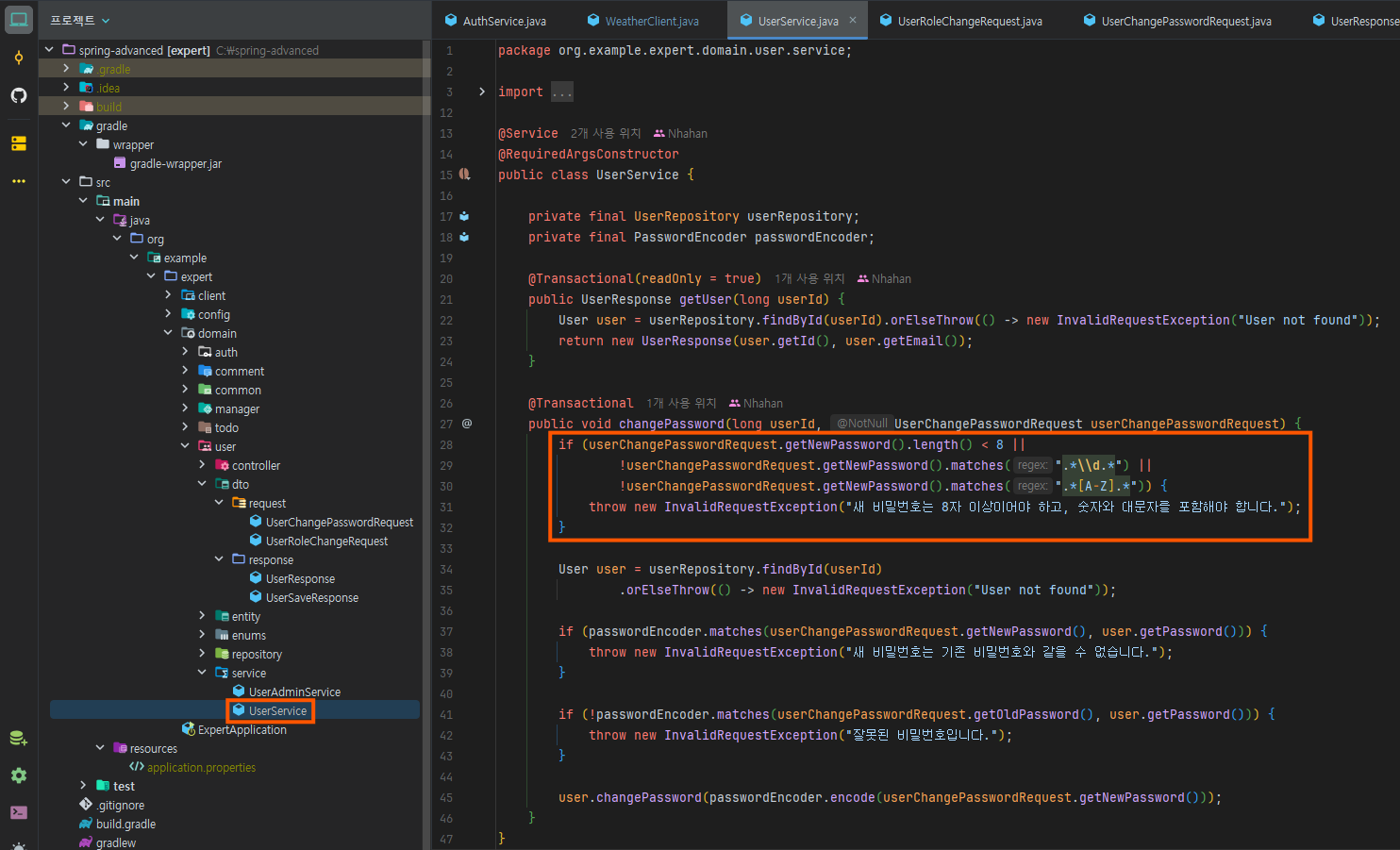
Task: Open the More tool windows ellipsis
Action: click(19, 181)
